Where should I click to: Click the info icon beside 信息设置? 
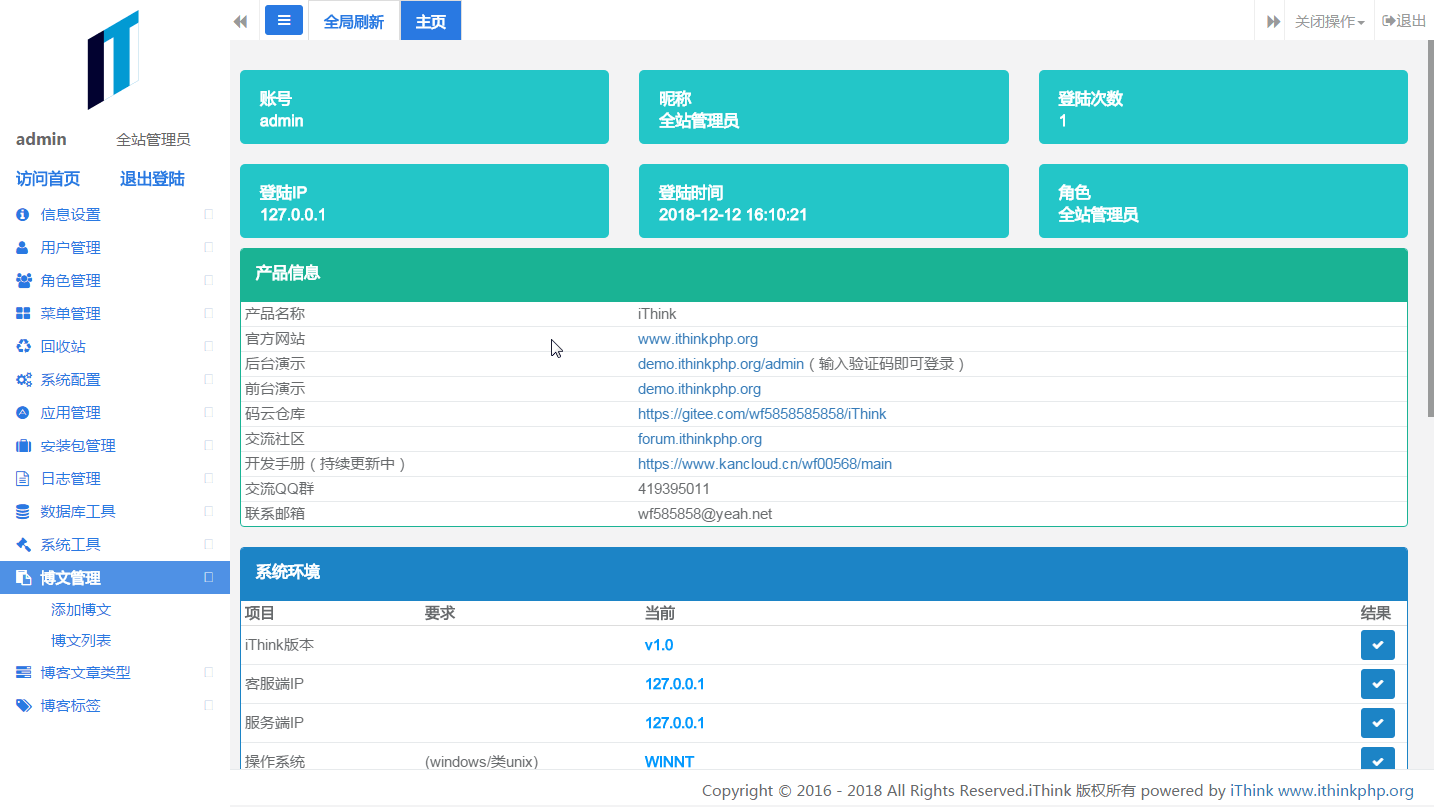[23, 215]
